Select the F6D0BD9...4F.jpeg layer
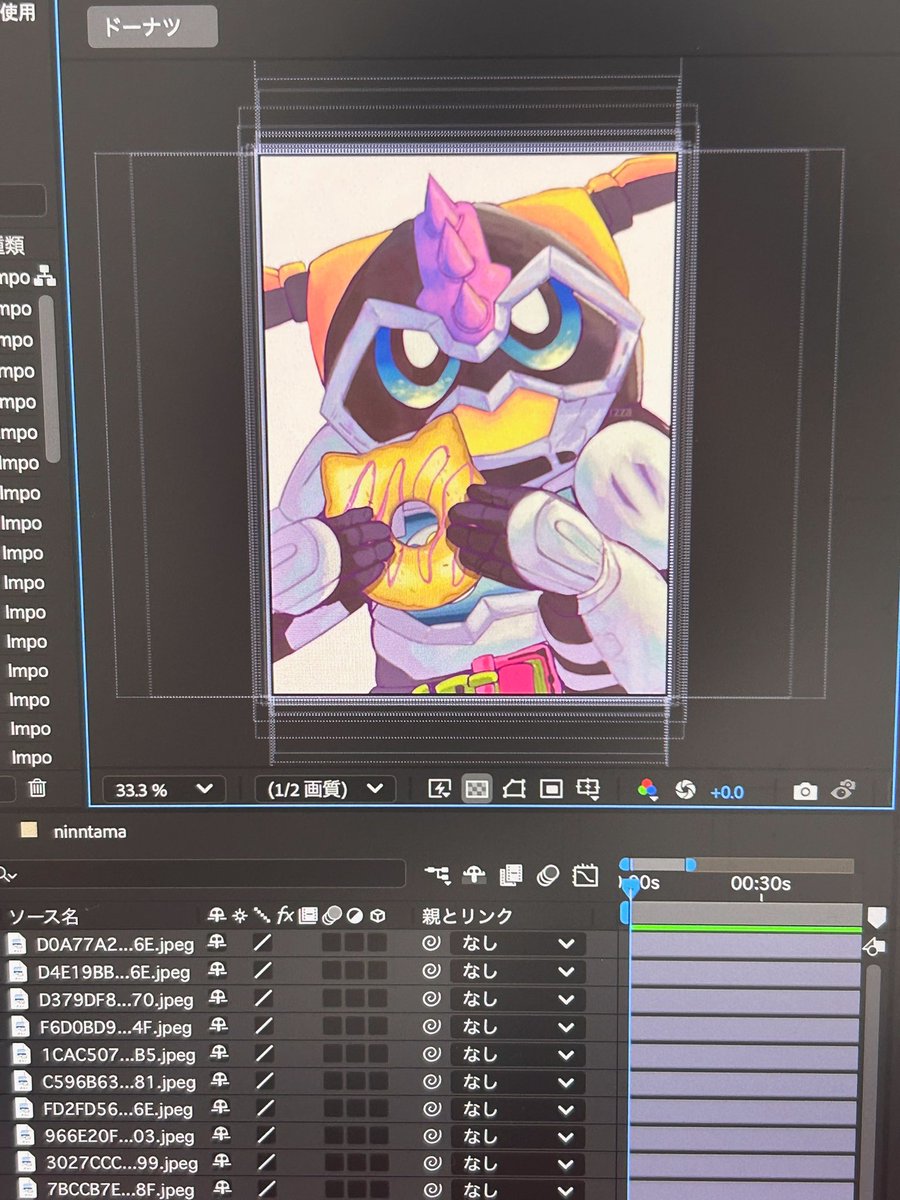The height and width of the screenshot is (1200, 900). 117,1026
